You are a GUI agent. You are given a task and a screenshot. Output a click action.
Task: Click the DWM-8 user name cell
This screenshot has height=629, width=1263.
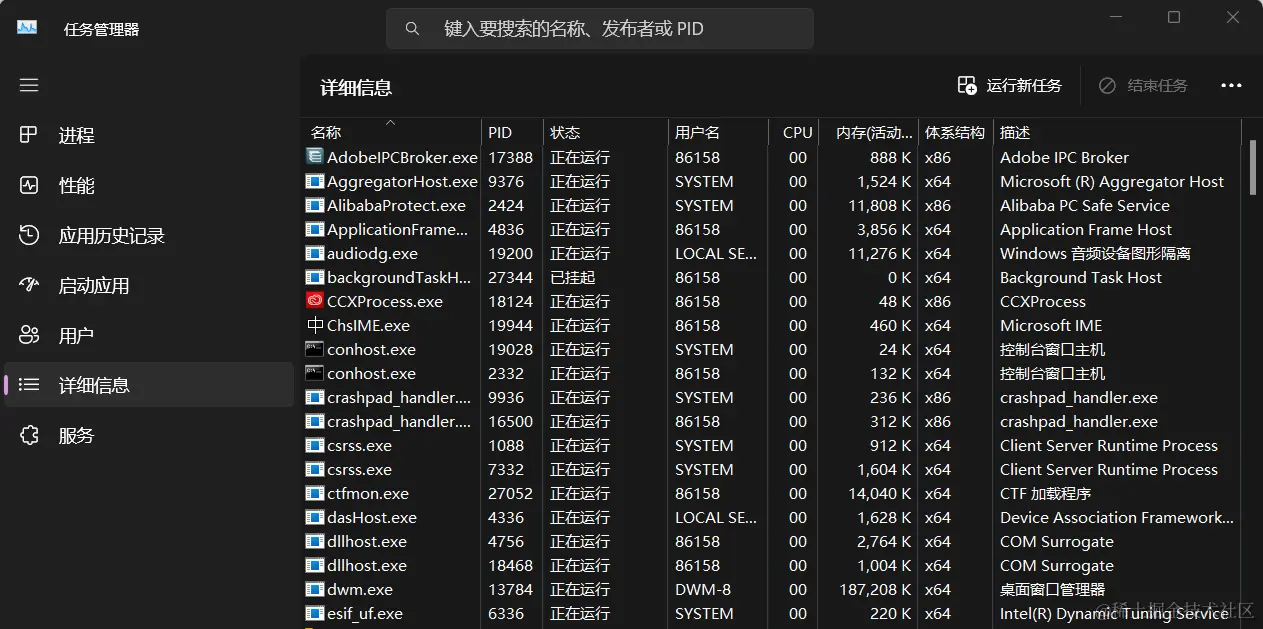(x=703, y=589)
